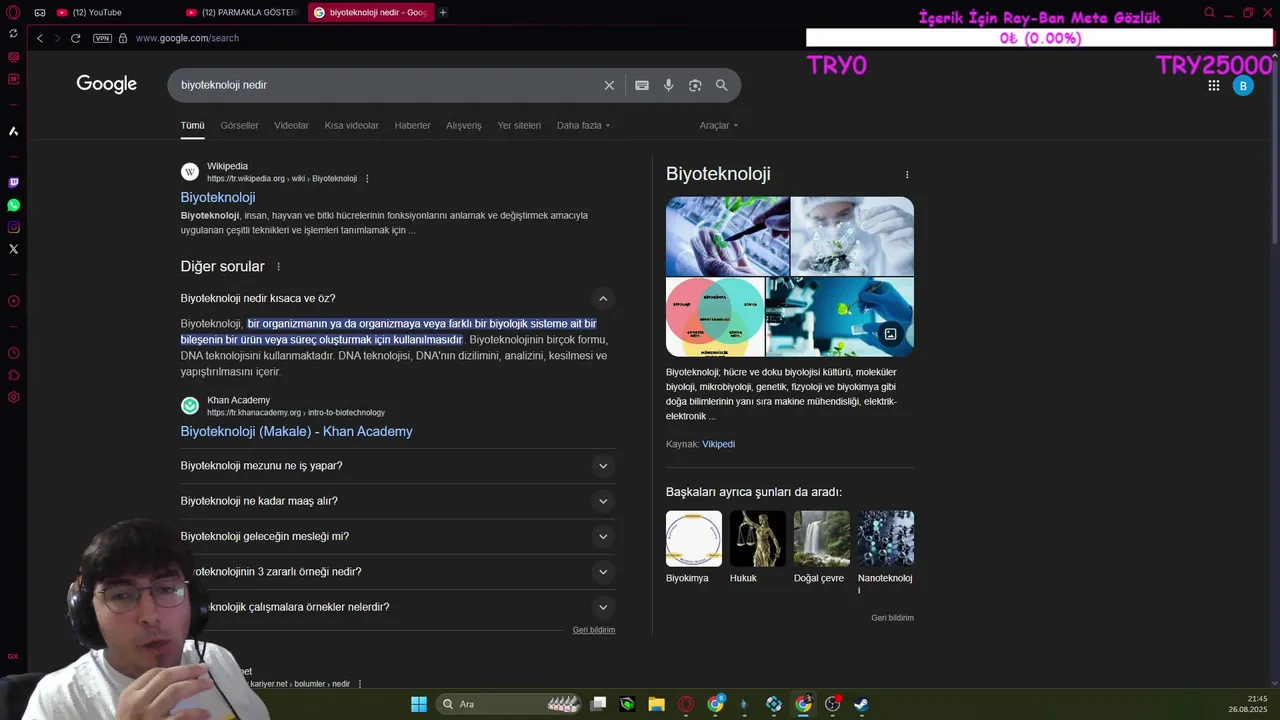
Task: Click the site padlock security icon
Action: click(x=123, y=38)
